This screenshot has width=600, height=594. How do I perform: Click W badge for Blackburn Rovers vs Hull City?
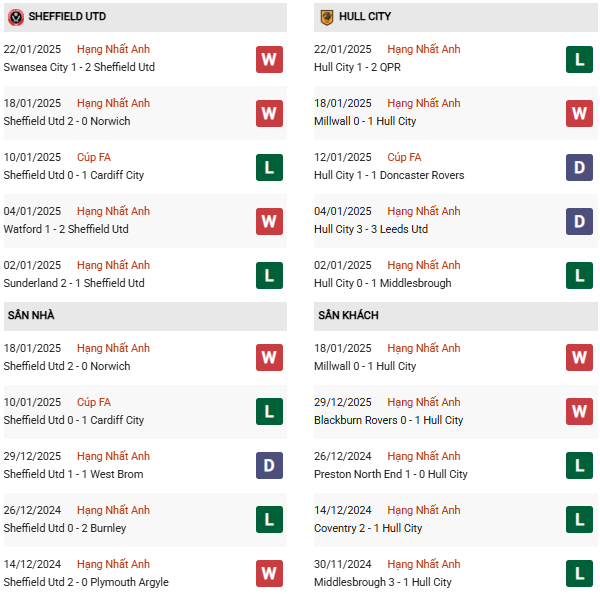tap(579, 411)
